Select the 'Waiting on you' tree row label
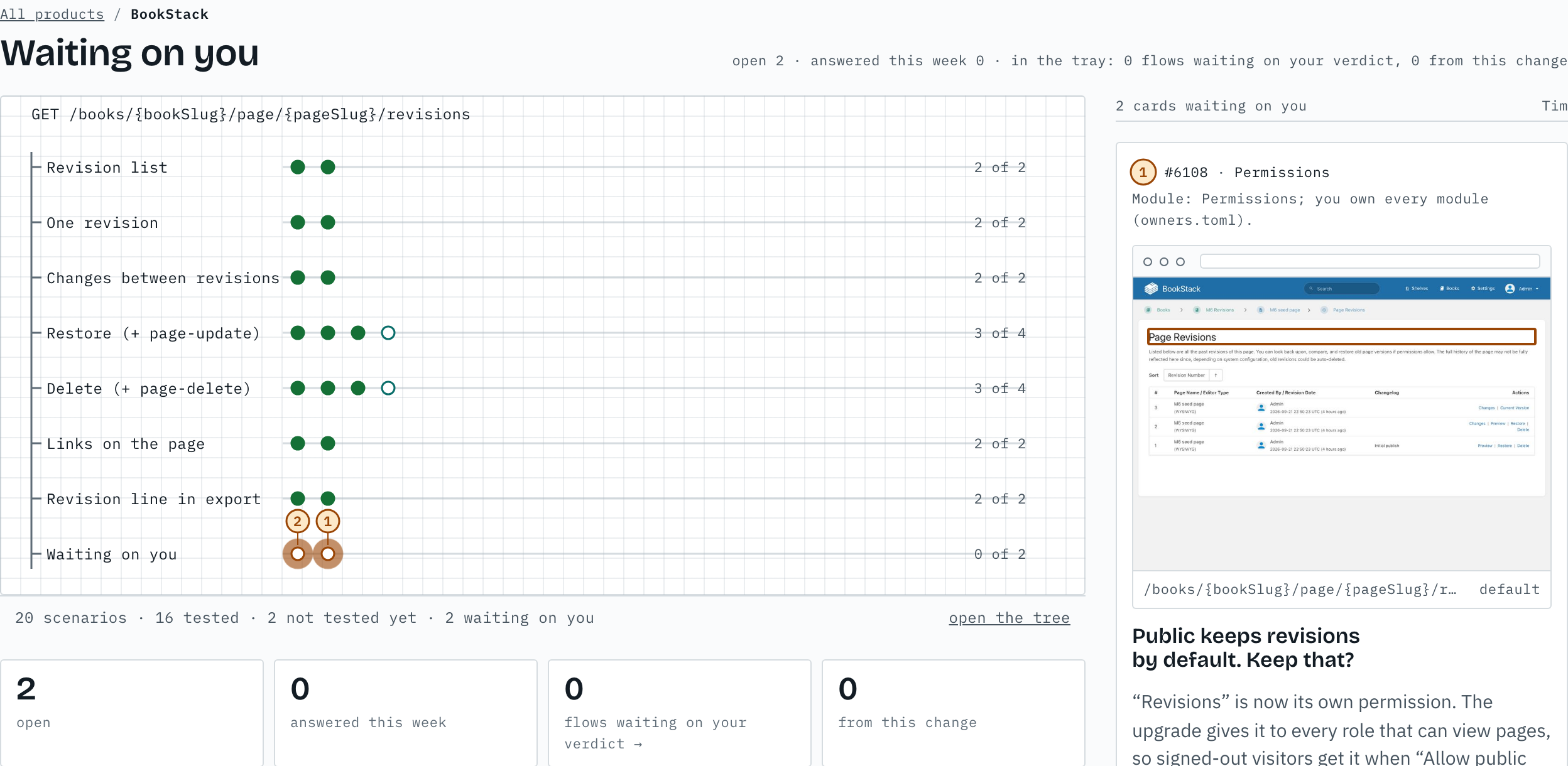1568x766 pixels. 112,554
